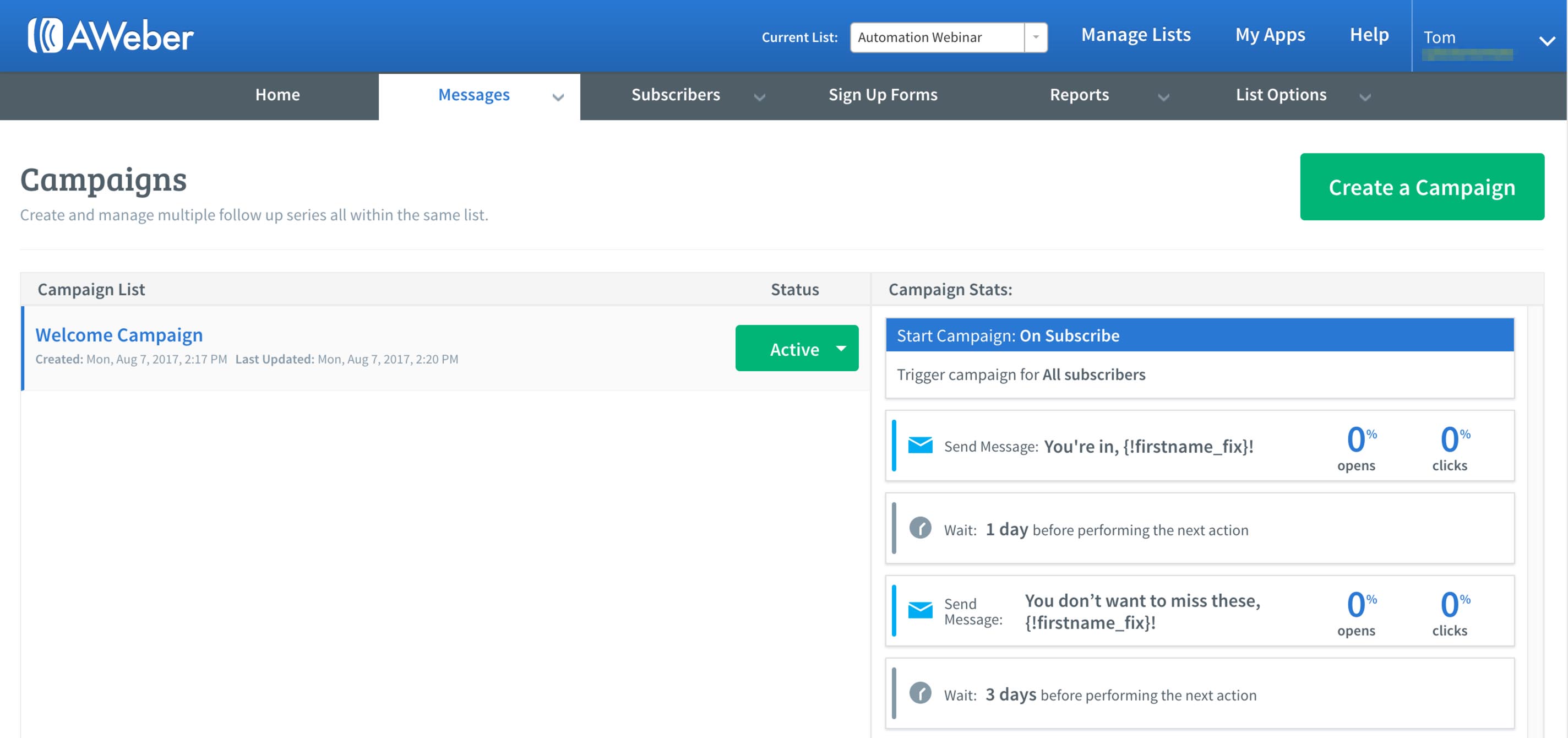
Task: Click the Current List label
Action: pos(799,37)
